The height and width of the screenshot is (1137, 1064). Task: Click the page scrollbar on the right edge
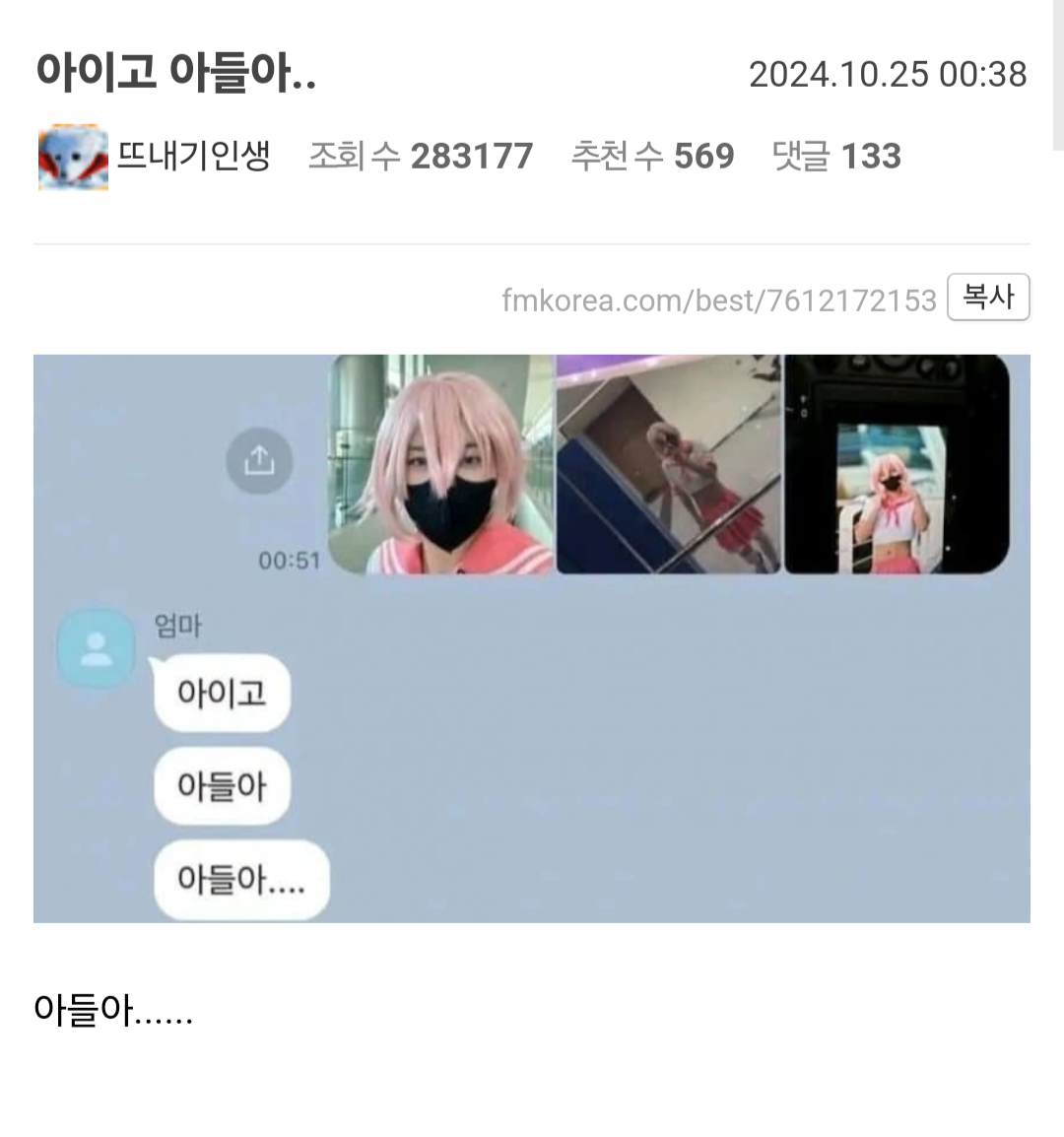coord(1058,76)
